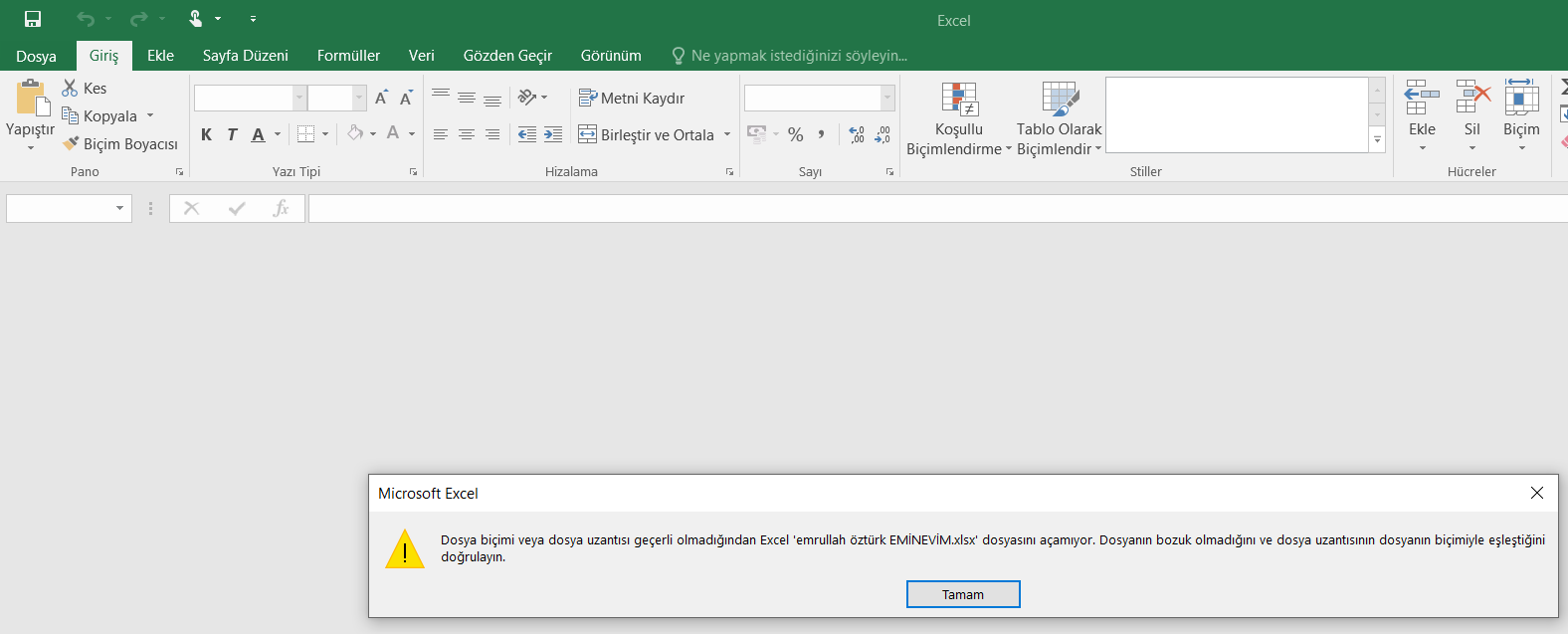The image size is (1568, 634).
Task: Decrease decimal places icon
Action: click(x=882, y=134)
